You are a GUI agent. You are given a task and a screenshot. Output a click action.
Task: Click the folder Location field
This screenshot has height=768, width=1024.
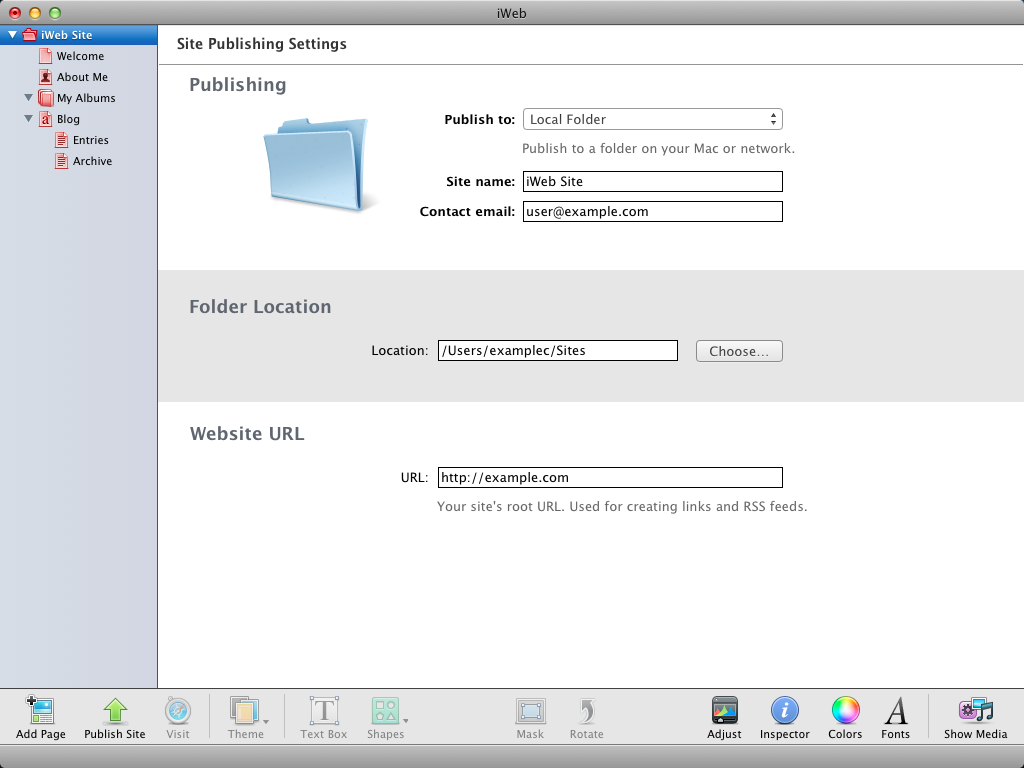558,351
